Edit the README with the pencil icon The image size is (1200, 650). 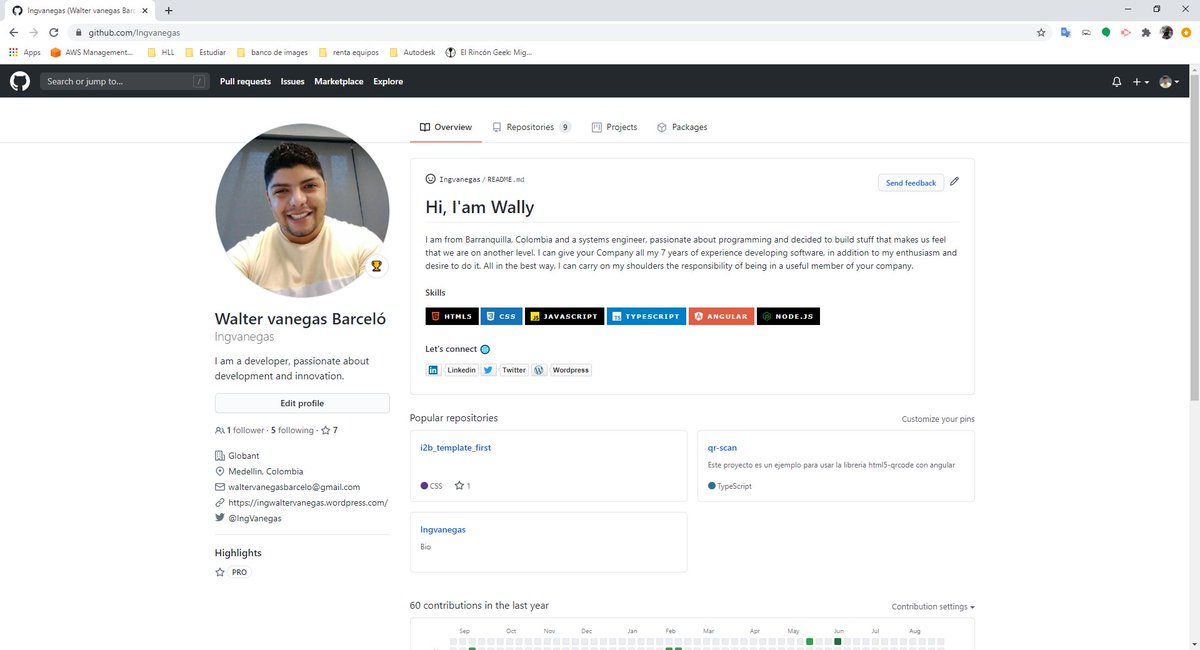954,182
